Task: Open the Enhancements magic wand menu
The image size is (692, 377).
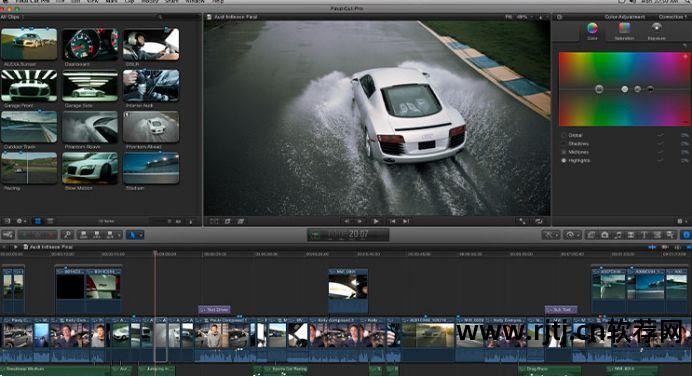Action: (x=551, y=235)
